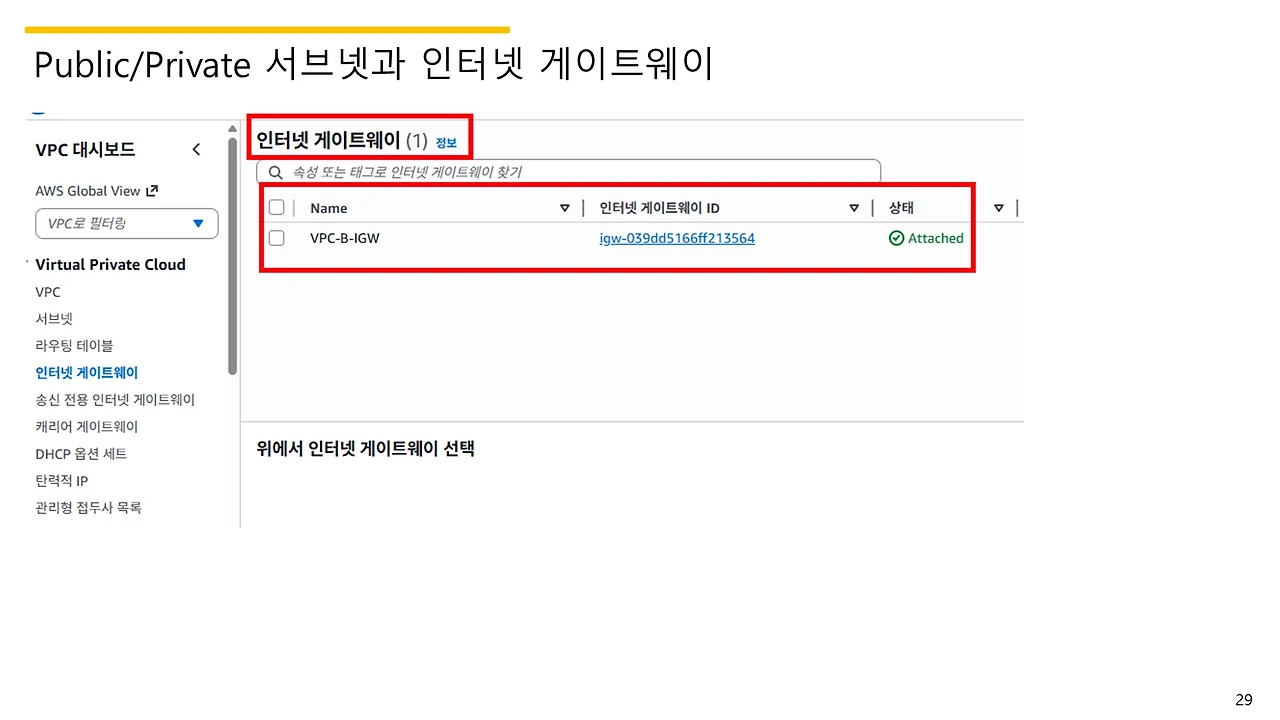
Task: Sort the Name column using its arrow
Action: click(x=565, y=207)
